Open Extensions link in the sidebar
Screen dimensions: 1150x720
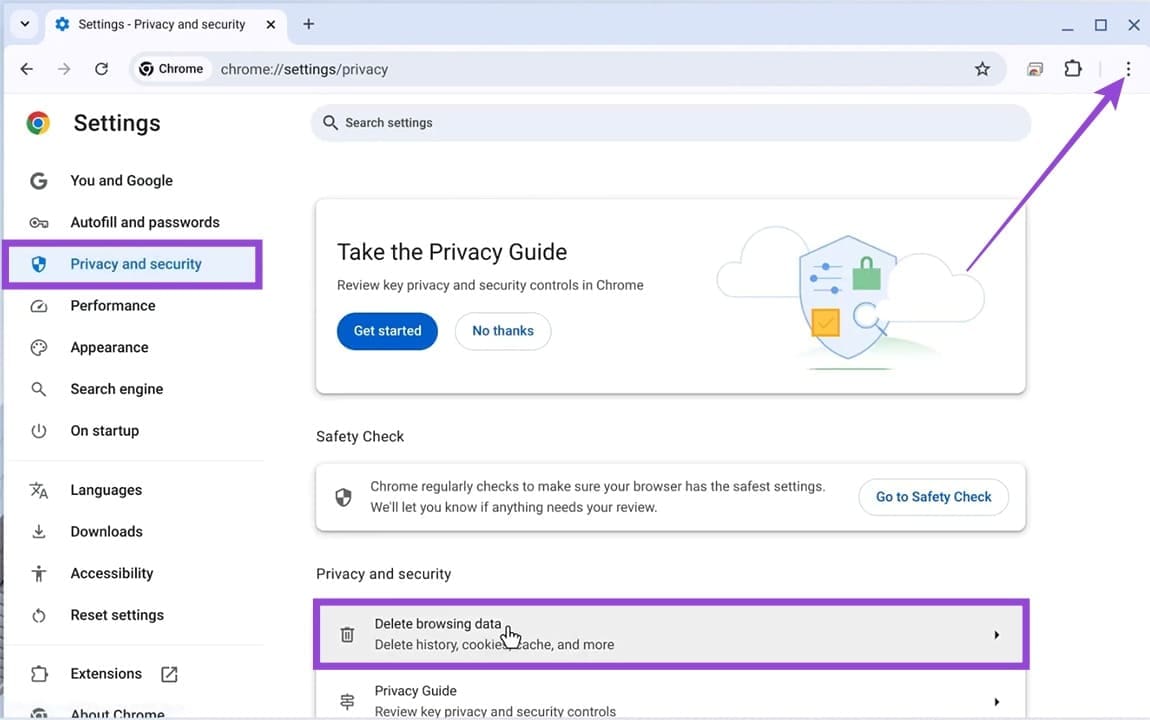pos(106,674)
